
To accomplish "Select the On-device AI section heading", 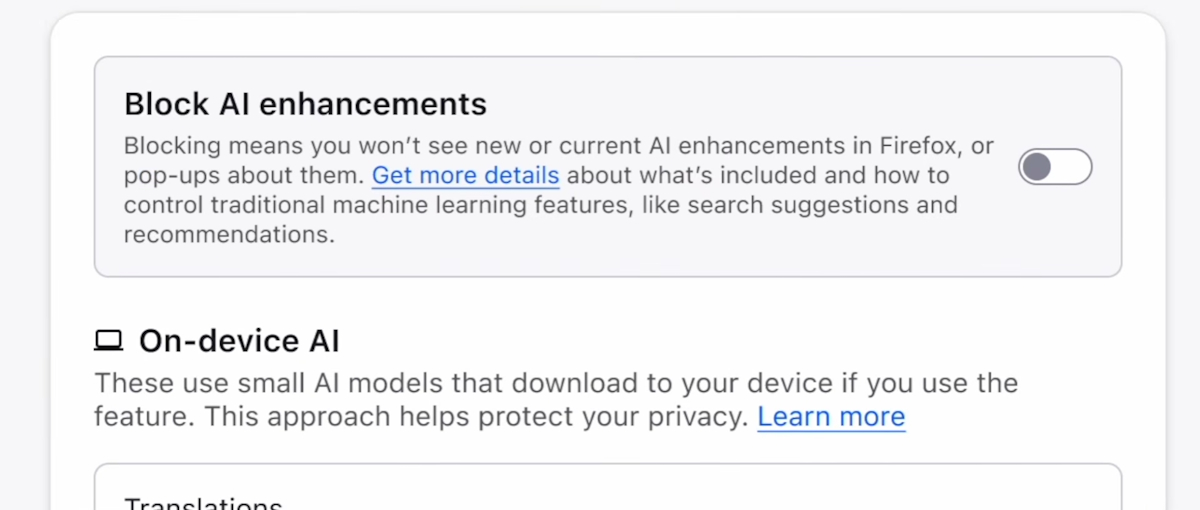I will click(239, 342).
